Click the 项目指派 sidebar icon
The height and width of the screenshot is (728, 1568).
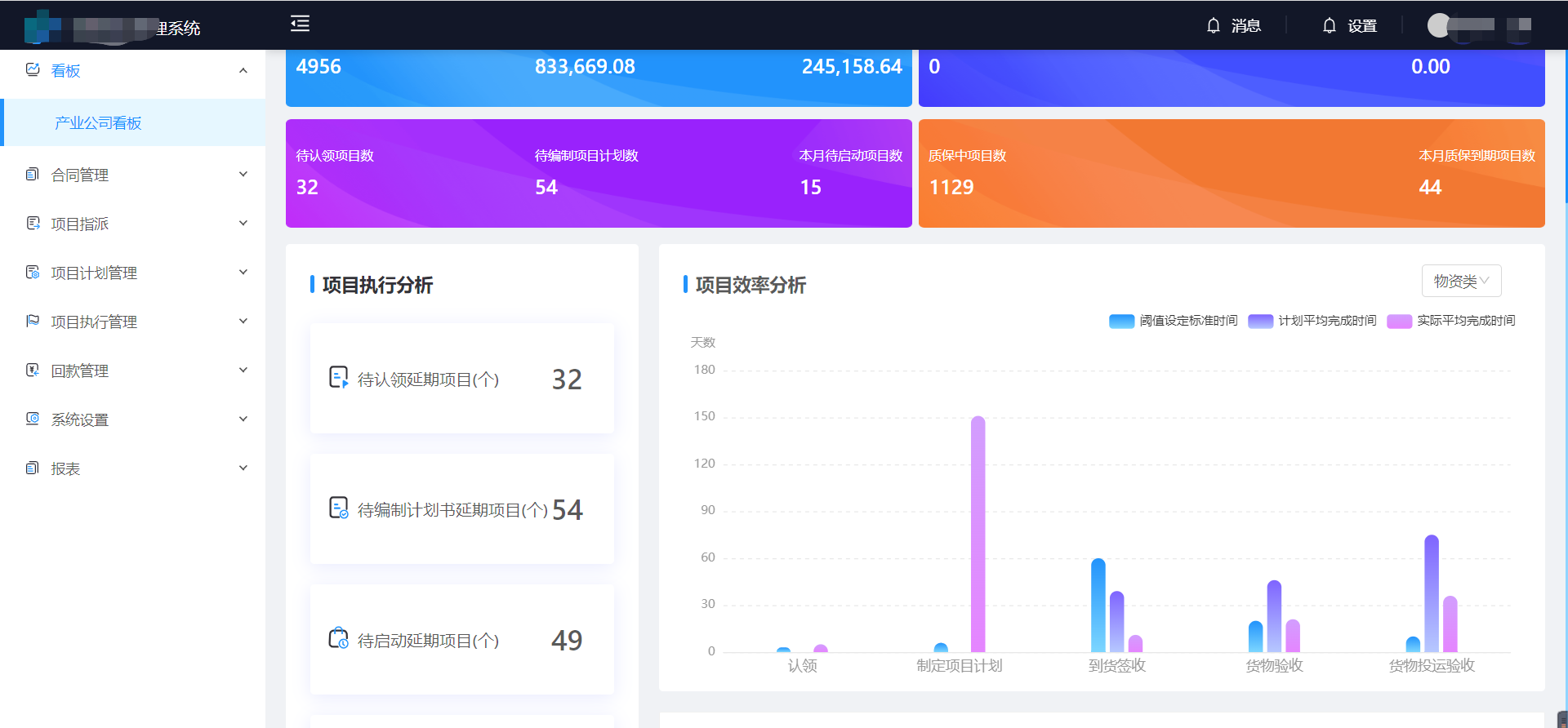tap(33, 223)
